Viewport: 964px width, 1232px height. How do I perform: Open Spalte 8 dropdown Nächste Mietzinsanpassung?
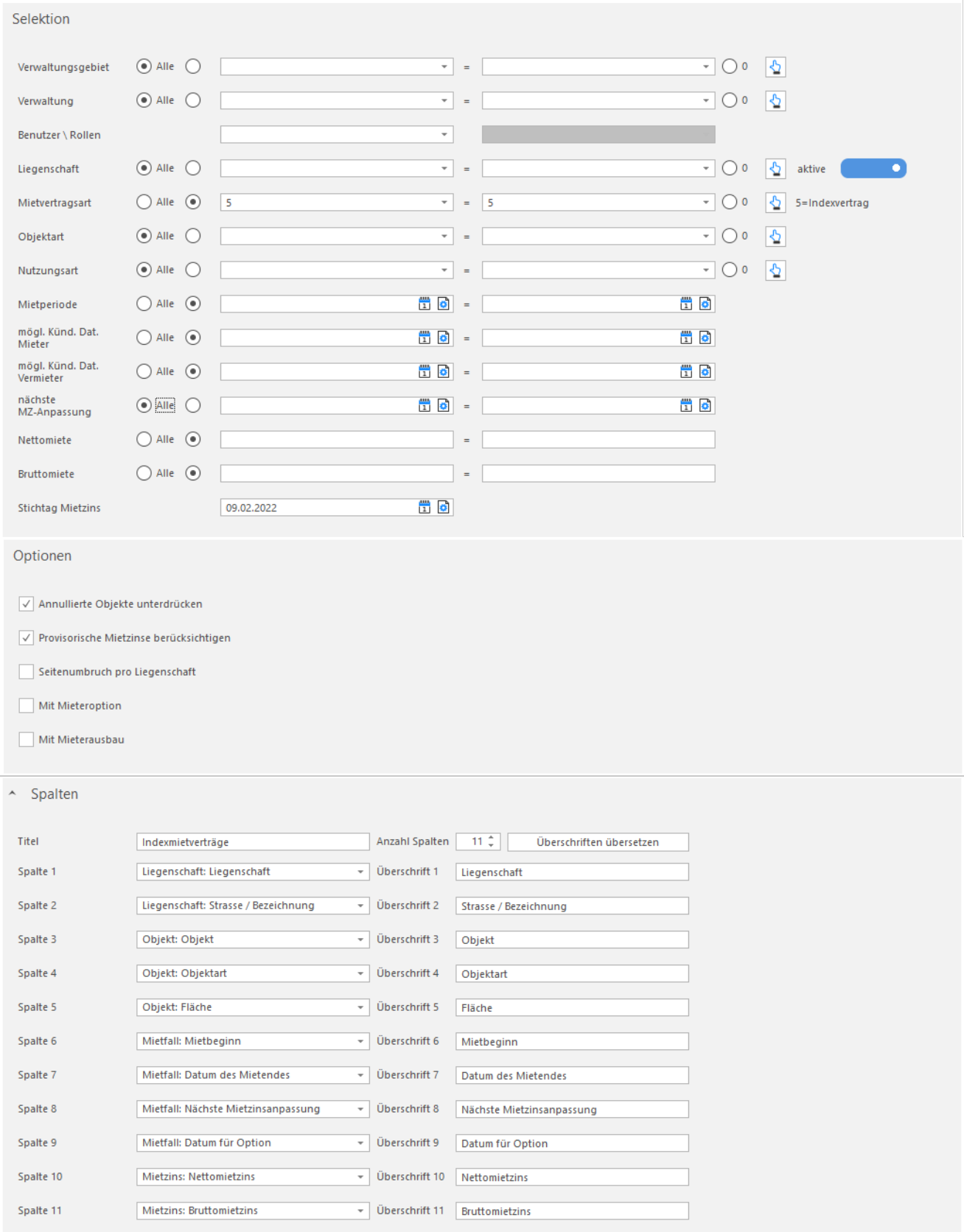point(253,1109)
